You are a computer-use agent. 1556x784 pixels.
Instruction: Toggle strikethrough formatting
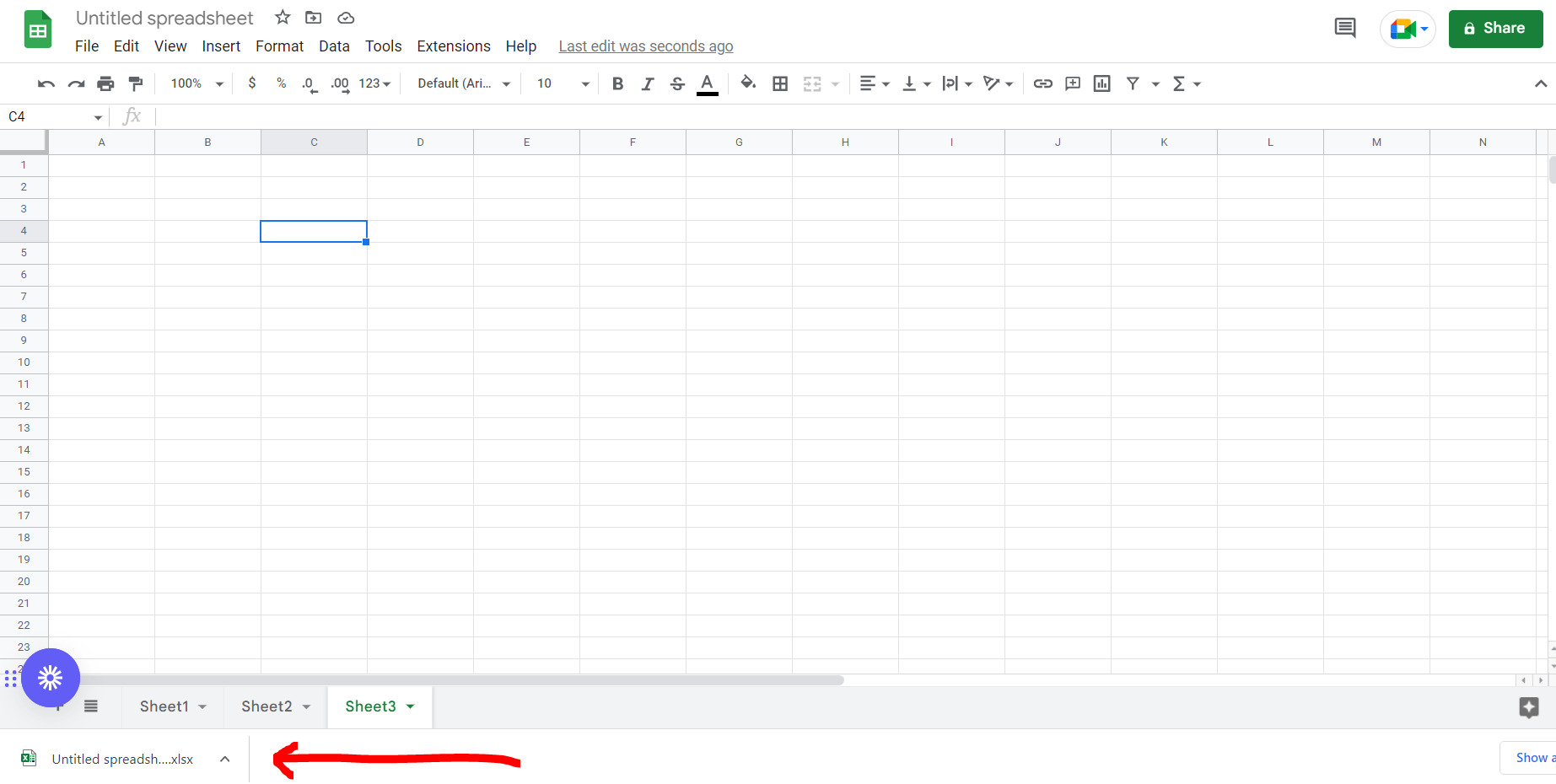(677, 83)
